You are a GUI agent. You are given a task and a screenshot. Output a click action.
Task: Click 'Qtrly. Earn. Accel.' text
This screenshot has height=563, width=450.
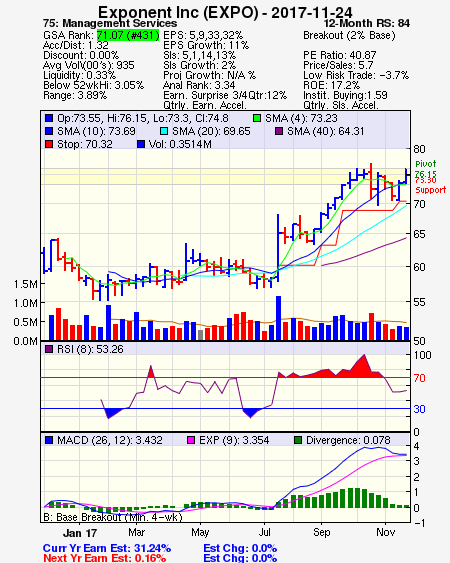(205, 106)
